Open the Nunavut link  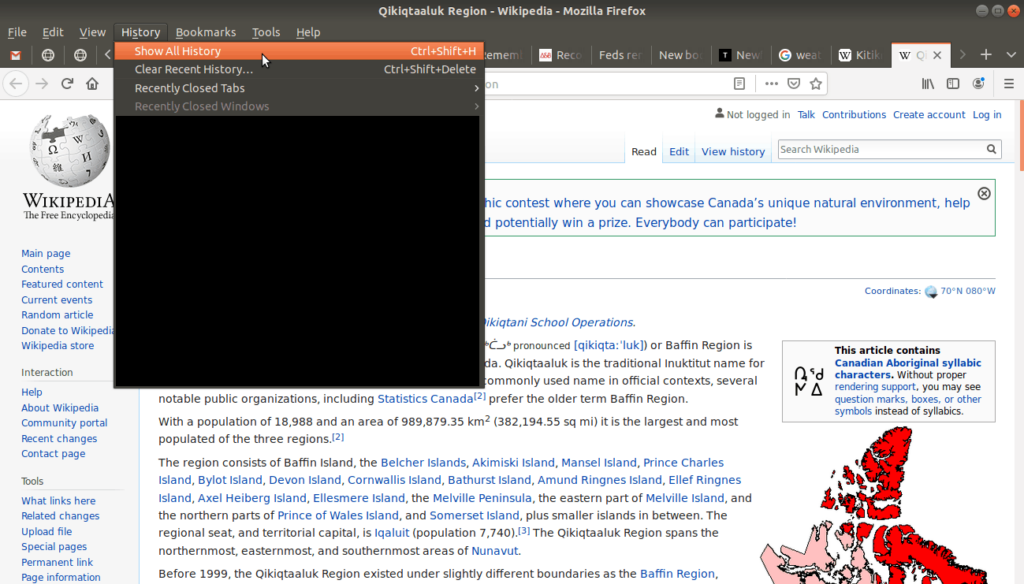point(494,551)
